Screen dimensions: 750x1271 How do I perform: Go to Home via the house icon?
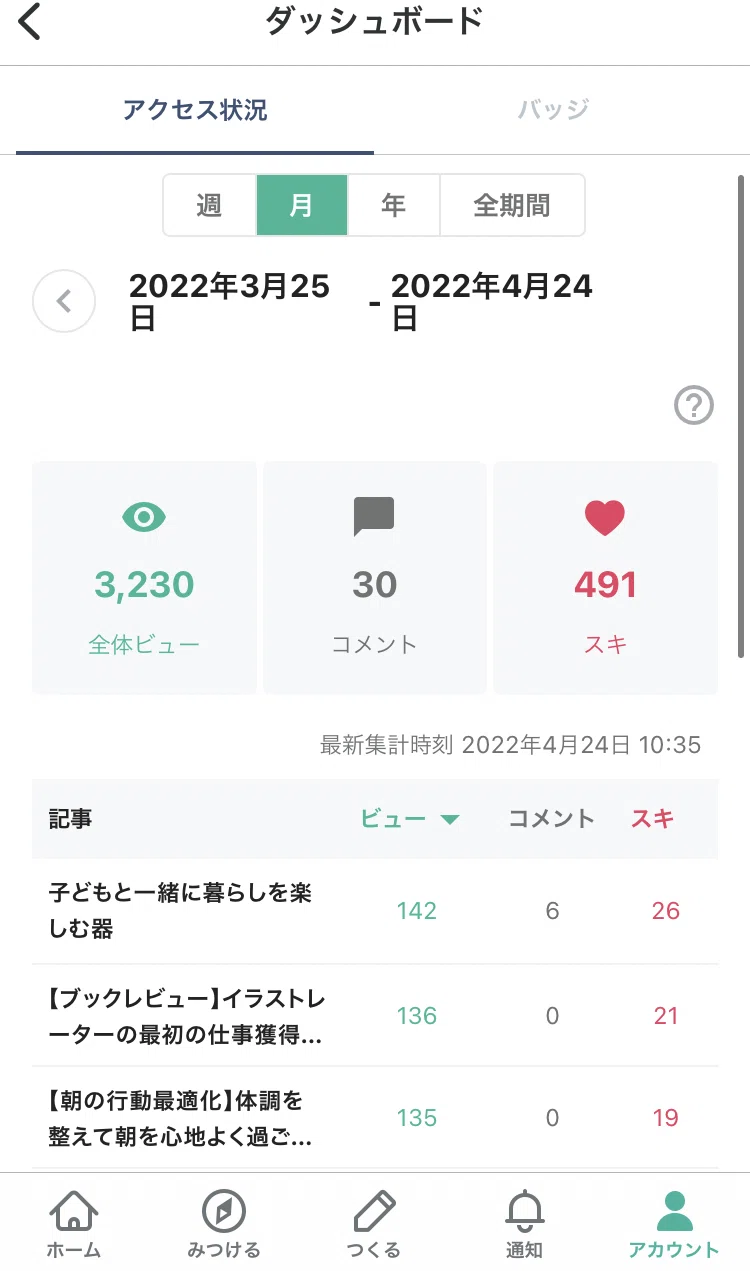(73, 1211)
